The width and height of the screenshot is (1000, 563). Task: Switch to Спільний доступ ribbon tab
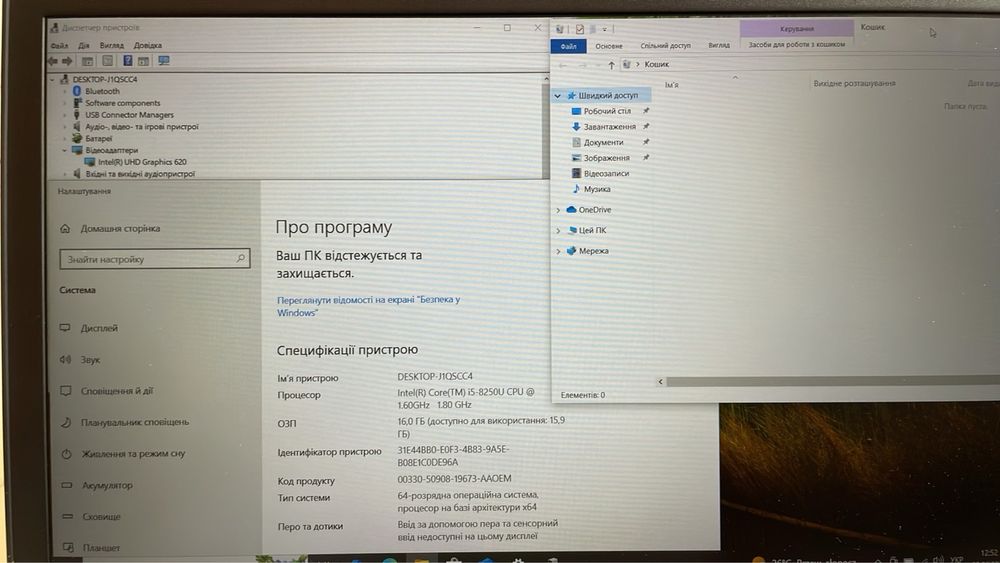pyautogui.click(x=665, y=46)
